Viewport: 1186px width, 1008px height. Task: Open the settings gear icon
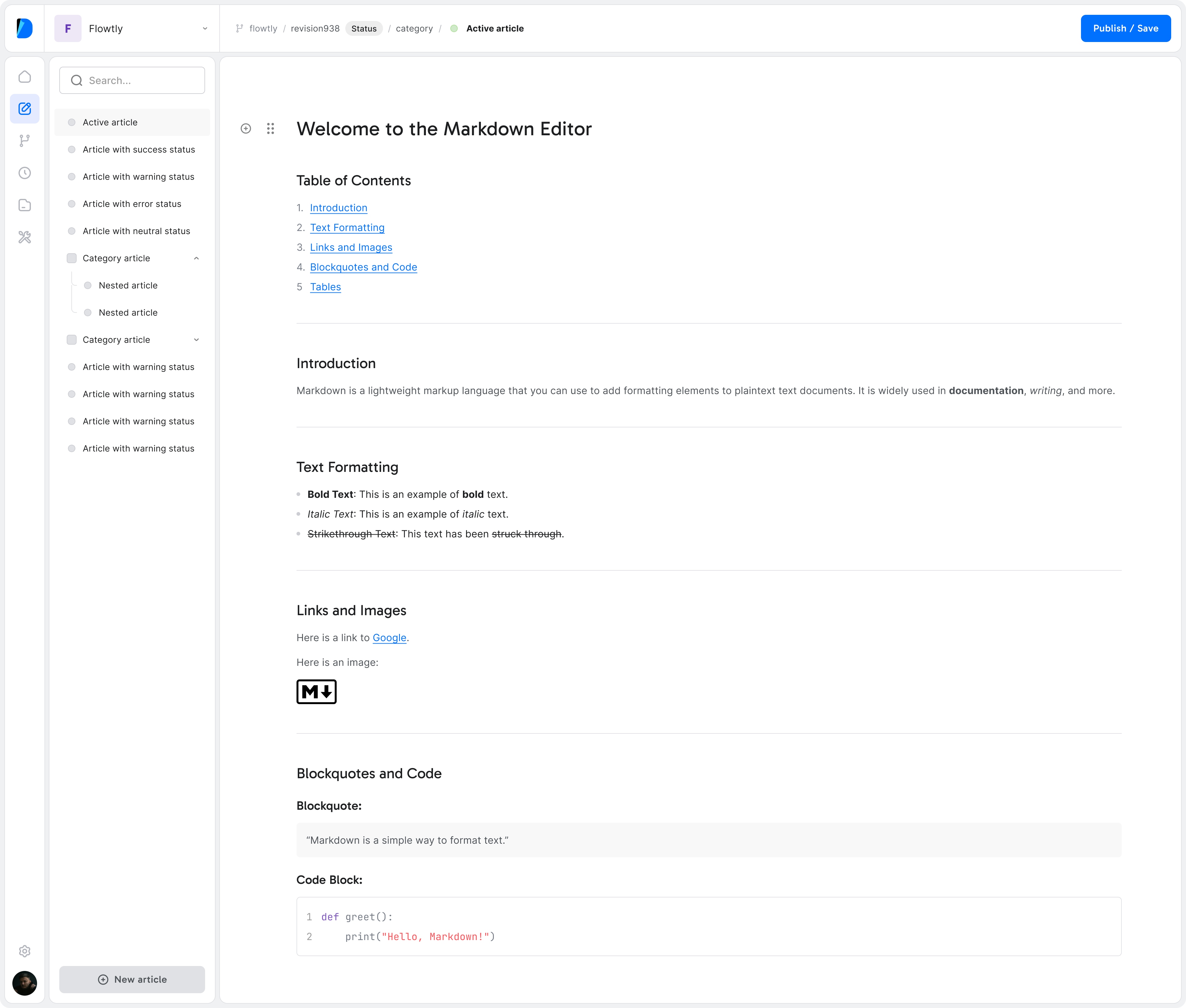[25, 951]
